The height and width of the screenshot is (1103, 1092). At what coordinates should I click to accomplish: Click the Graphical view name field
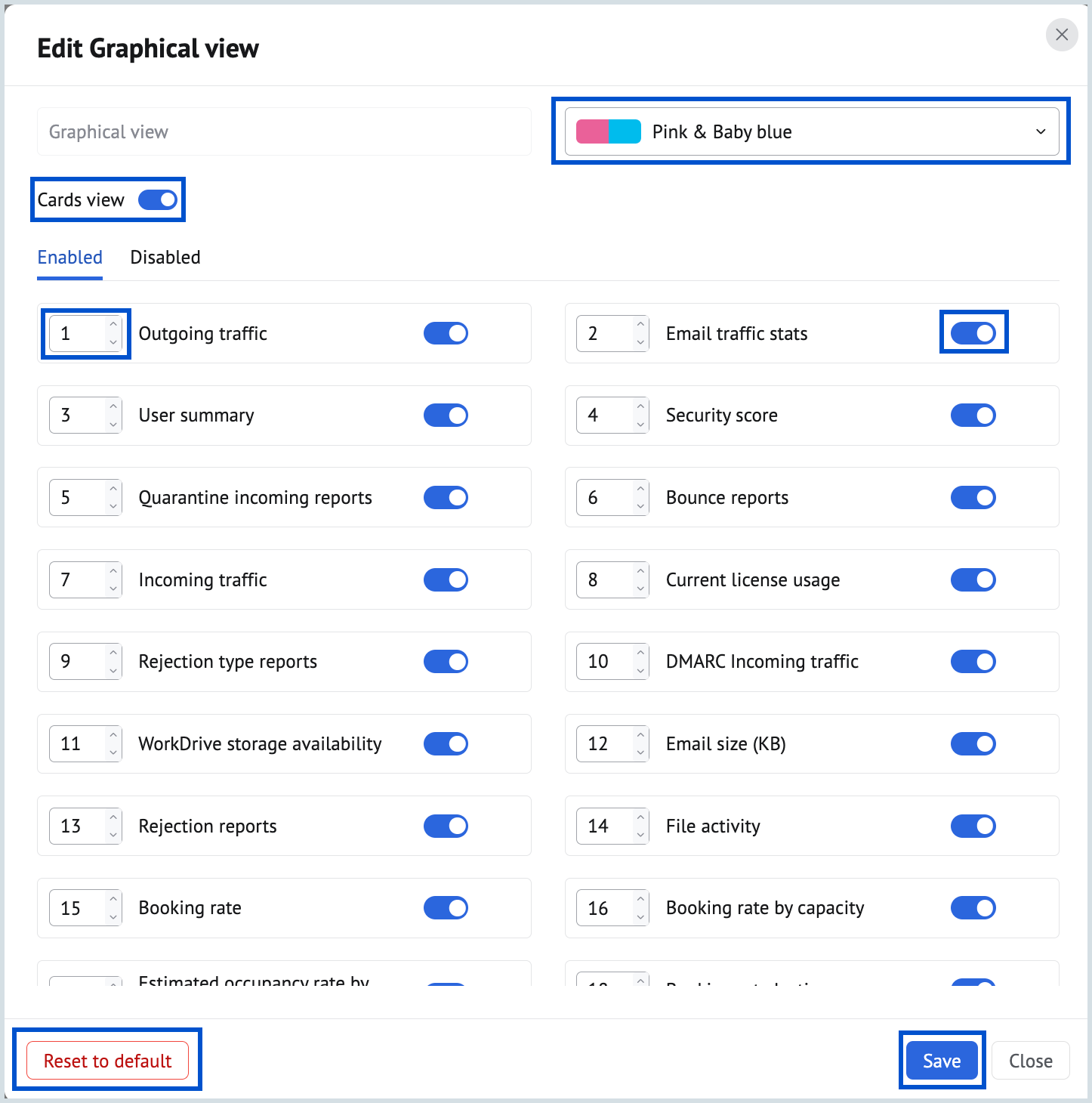pos(284,131)
